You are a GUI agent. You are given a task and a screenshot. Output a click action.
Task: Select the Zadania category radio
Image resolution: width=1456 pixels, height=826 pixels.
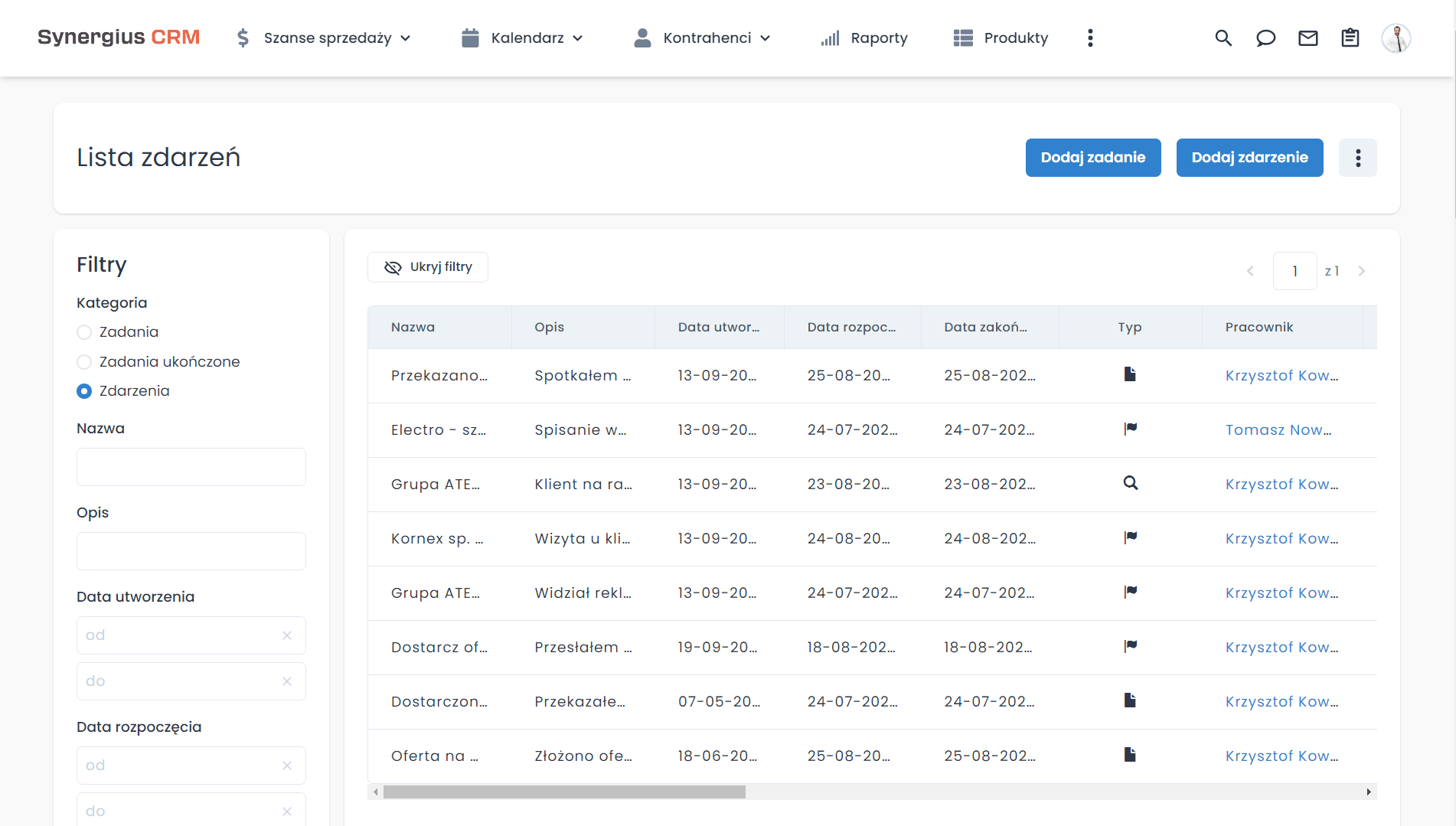coord(84,332)
